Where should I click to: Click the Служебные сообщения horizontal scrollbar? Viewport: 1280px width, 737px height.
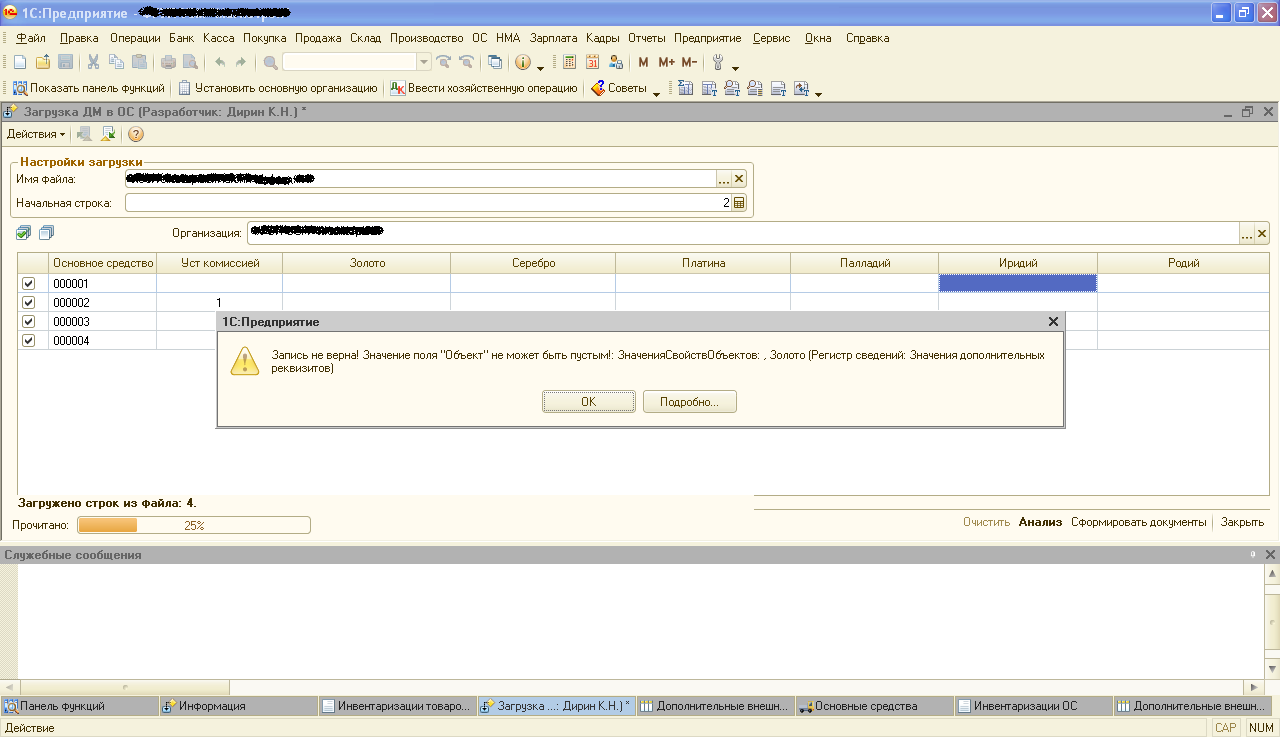[632, 687]
